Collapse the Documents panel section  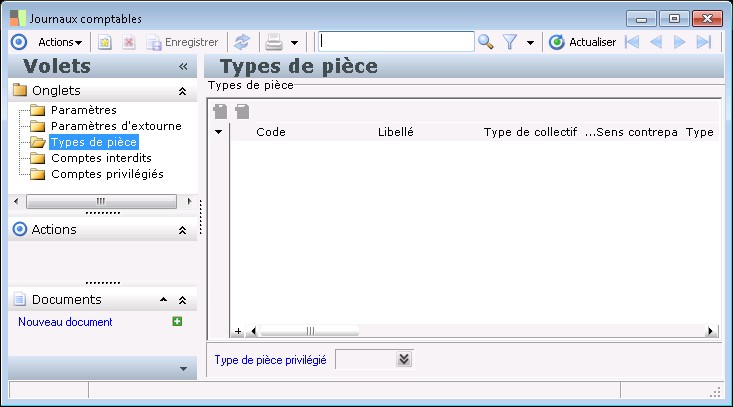point(182,300)
